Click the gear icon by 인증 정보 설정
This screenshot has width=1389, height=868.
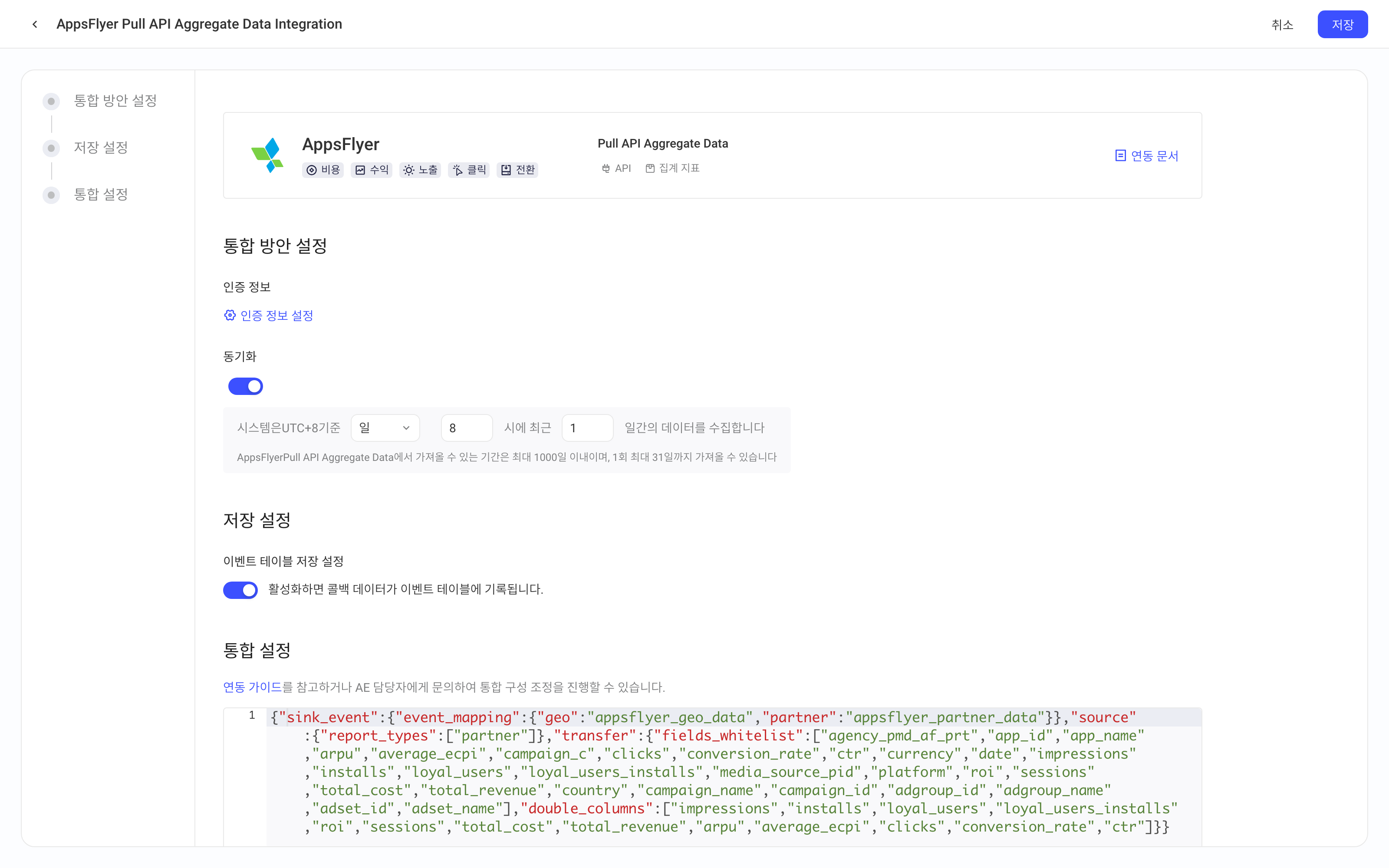[230, 315]
